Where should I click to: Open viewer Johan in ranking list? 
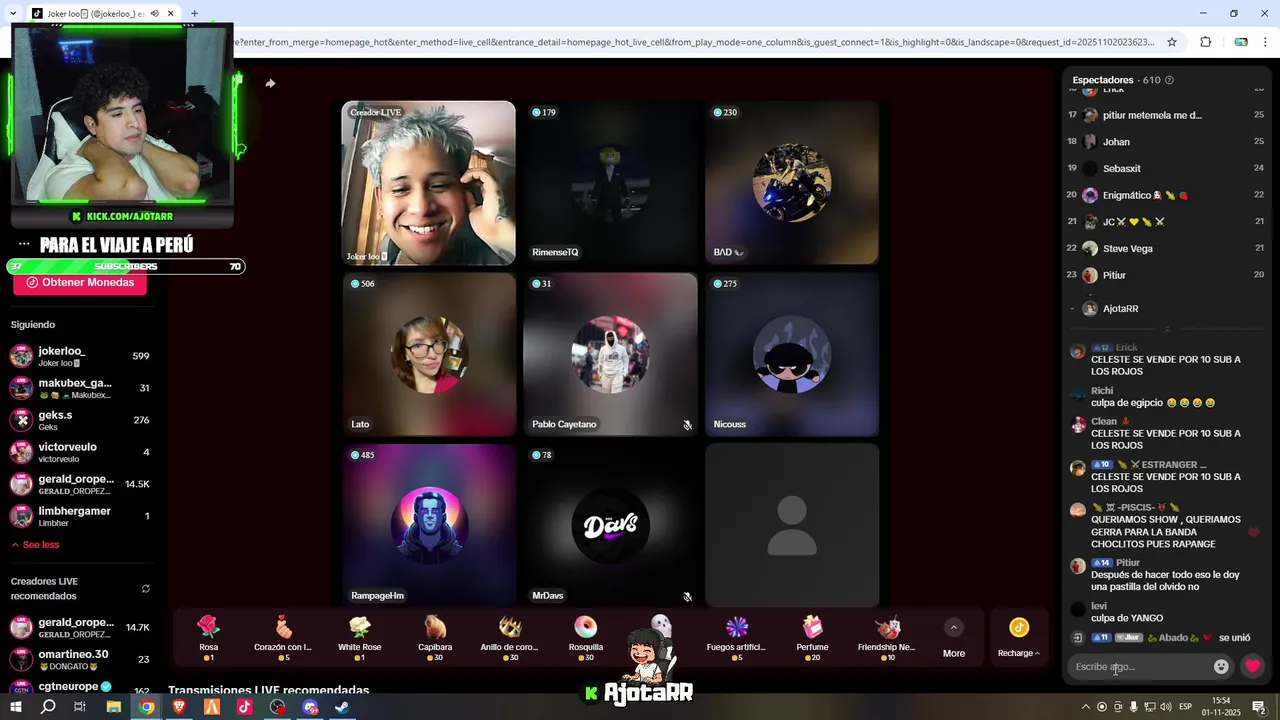(1165, 142)
